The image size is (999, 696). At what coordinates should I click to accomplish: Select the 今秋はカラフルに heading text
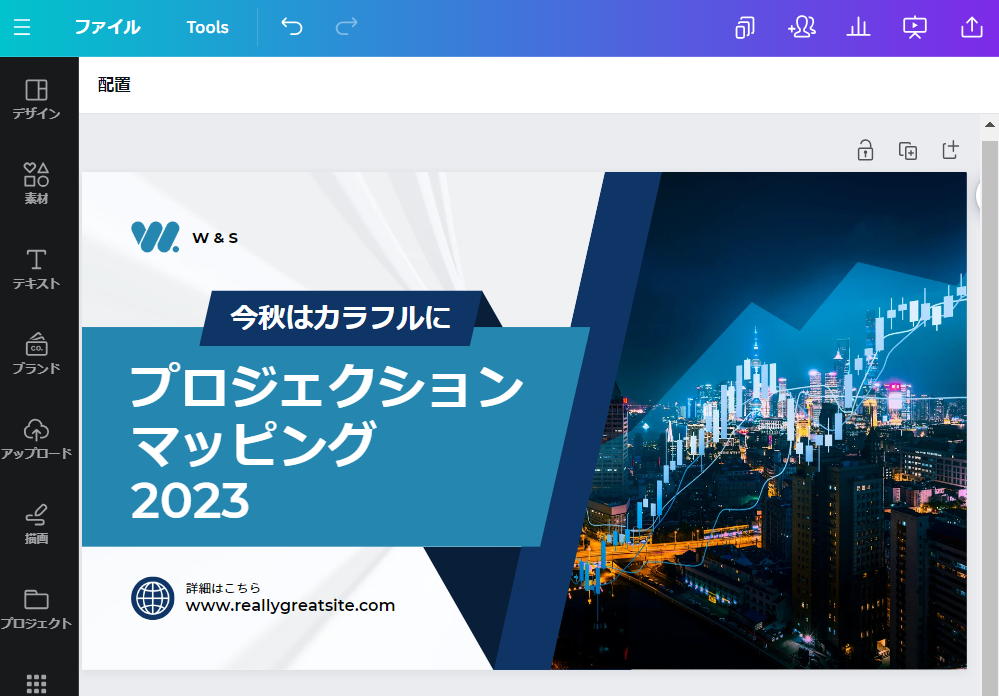[340, 317]
